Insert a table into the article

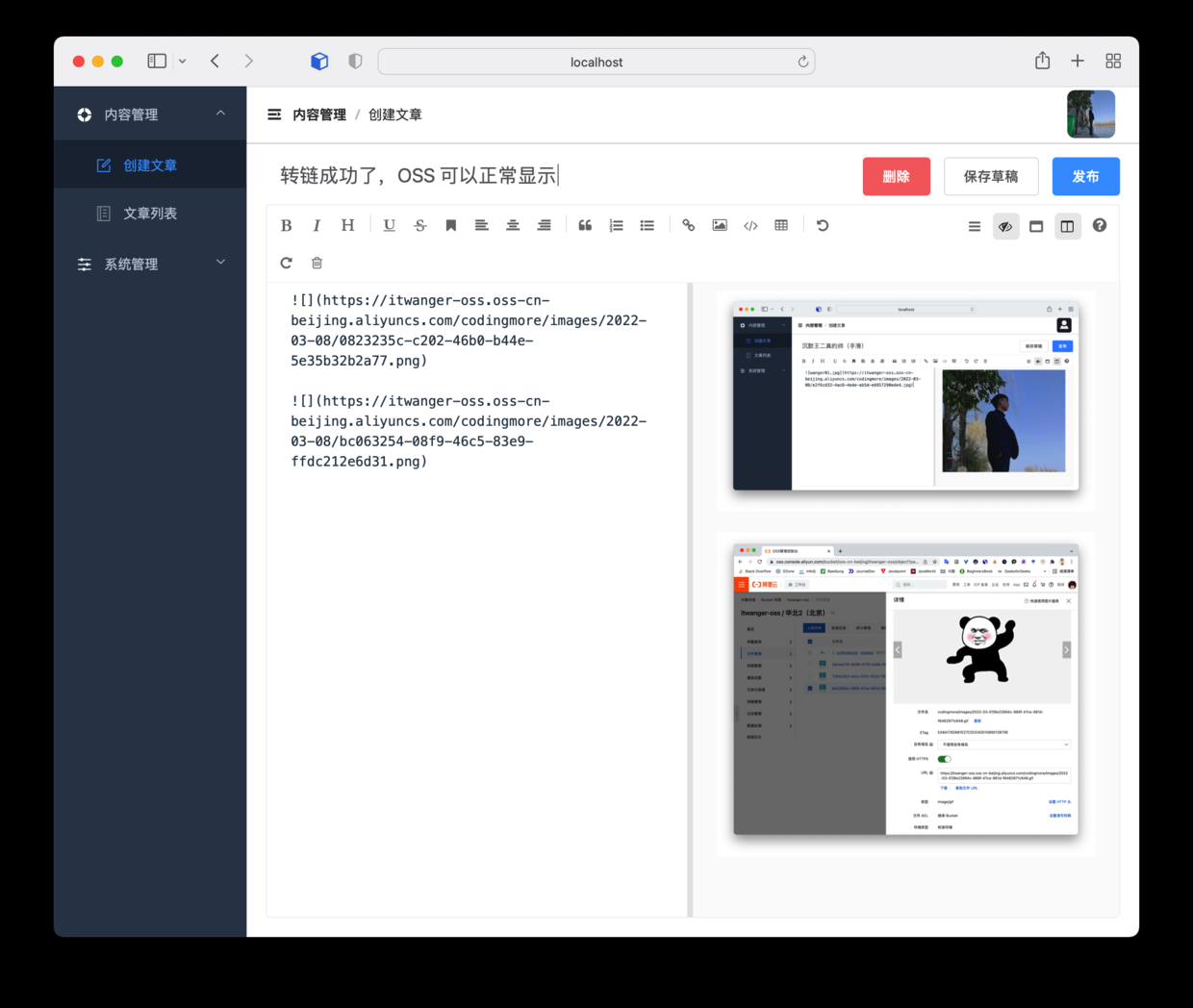point(781,226)
